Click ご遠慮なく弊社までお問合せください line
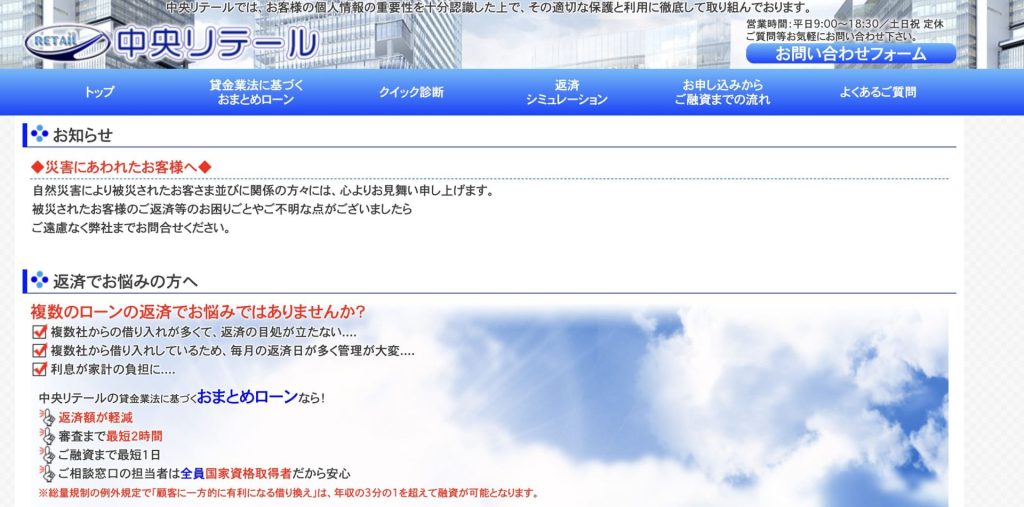1024x507 pixels. pyautogui.click(x=131, y=229)
